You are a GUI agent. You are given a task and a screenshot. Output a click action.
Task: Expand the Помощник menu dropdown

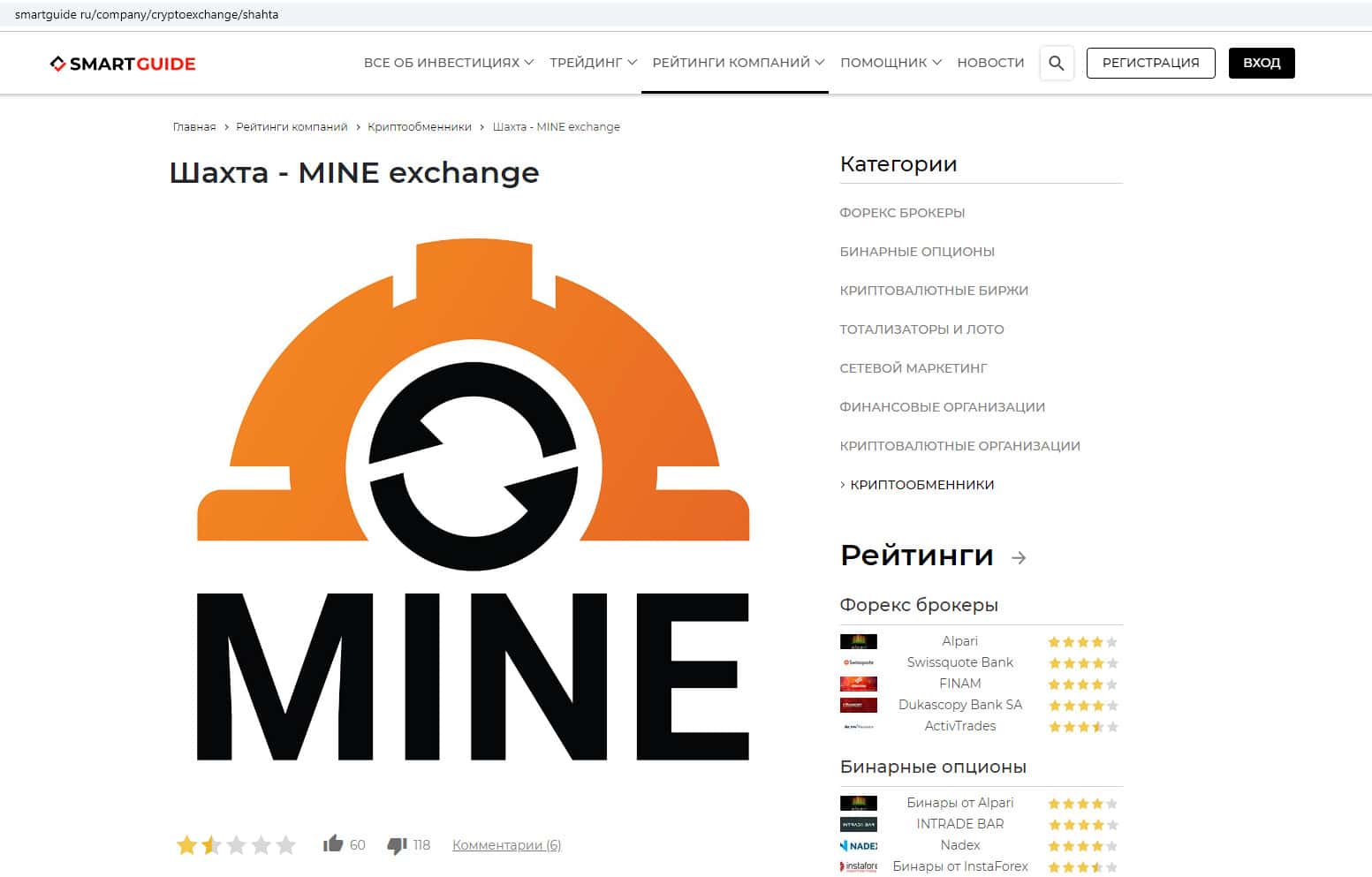[891, 63]
